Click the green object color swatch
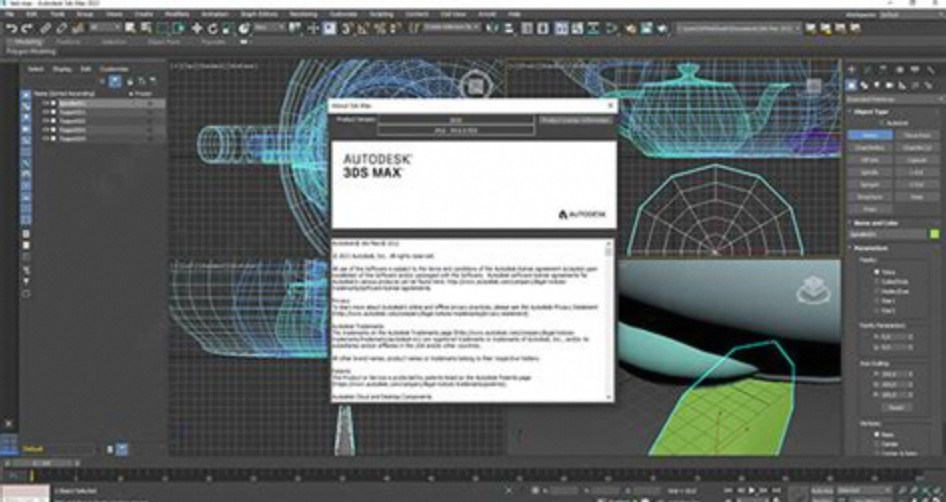The height and width of the screenshot is (502, 946). (935, 234)
